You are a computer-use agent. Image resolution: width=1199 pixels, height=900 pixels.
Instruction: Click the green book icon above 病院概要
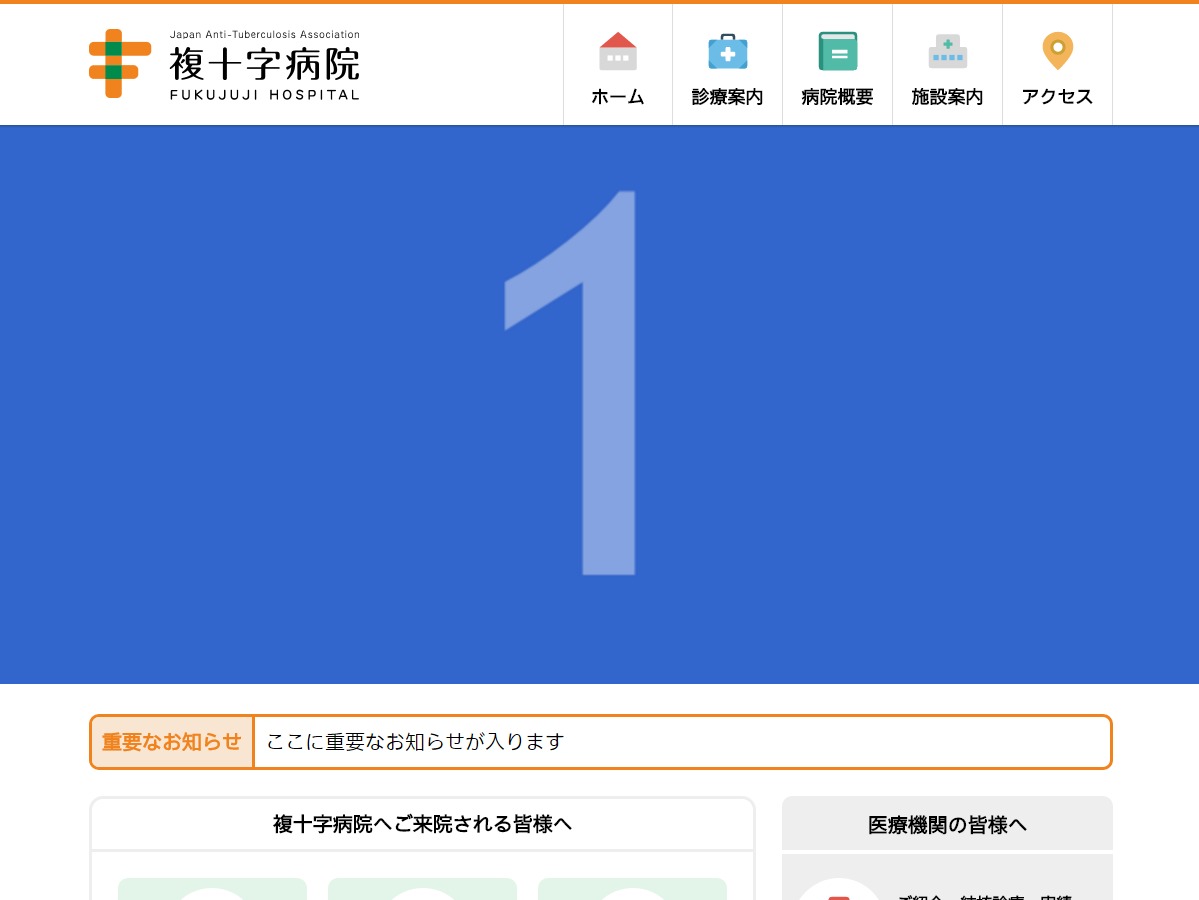click(838, 51)
